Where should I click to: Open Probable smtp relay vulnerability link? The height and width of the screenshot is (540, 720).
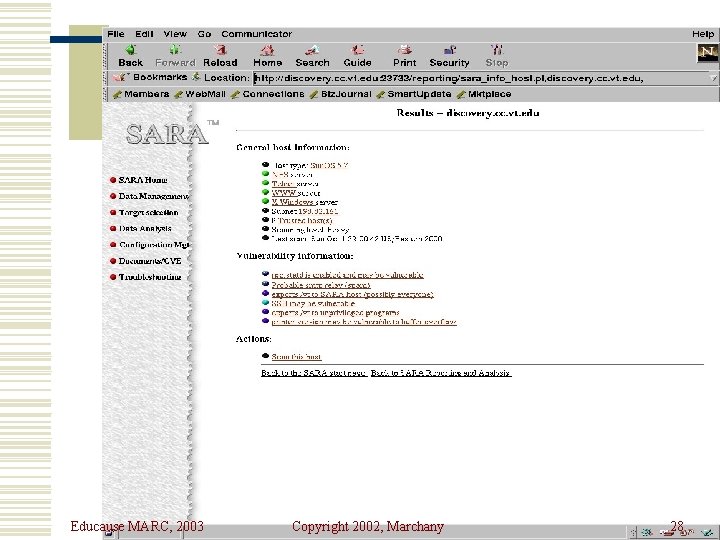pyautogui.click(x=321, y=285)
